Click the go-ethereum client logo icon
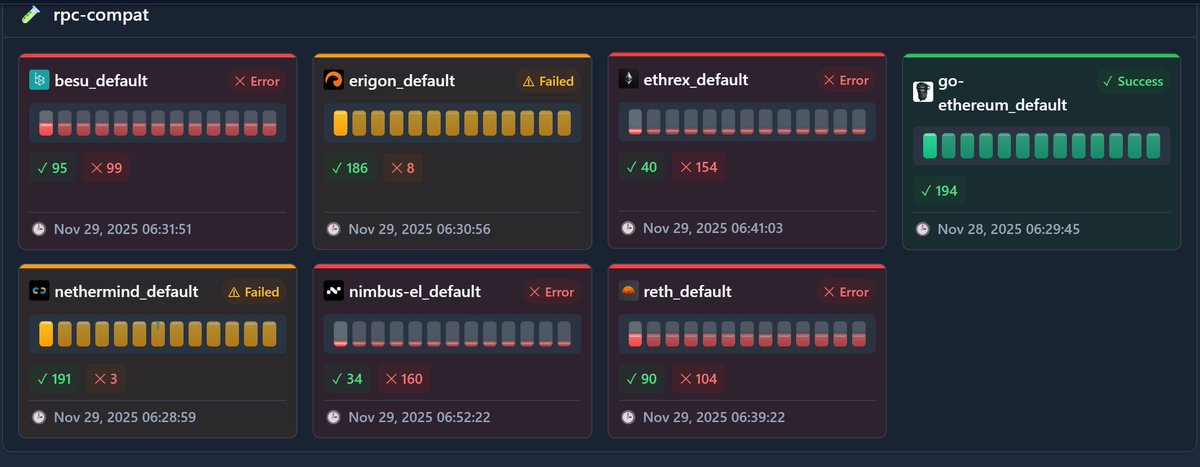The height and width of the screenshot is (467, 1200). (923, 92)
